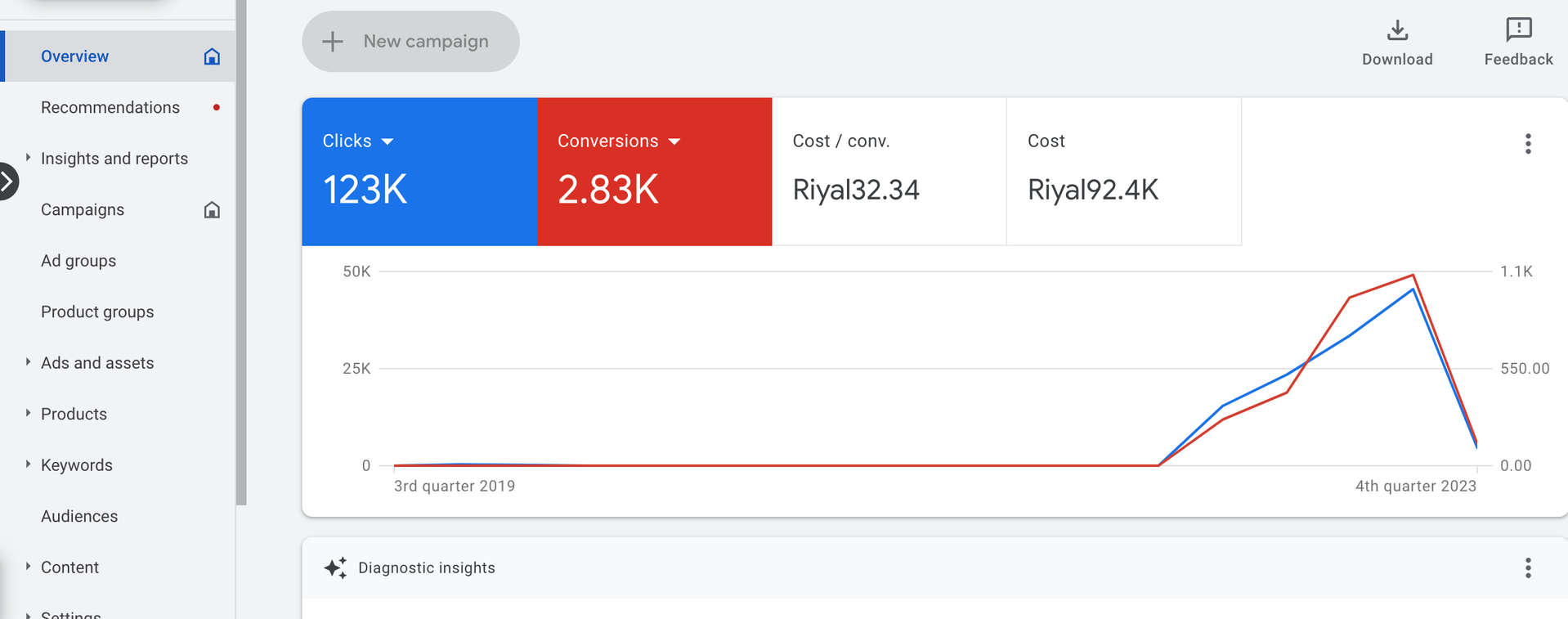
Task: Click the New campaign button
Action: click(410, 42)
